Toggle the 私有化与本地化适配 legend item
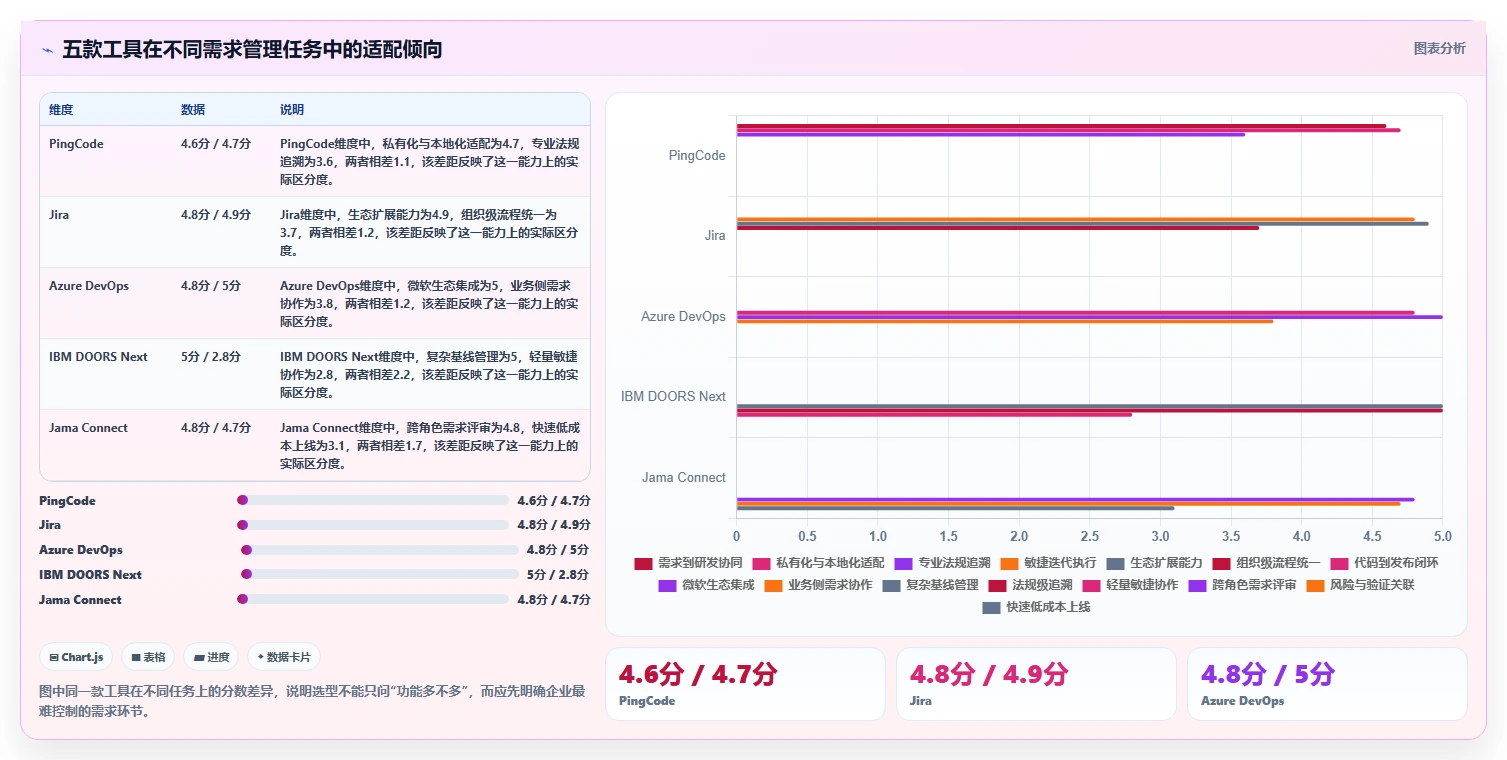1507x760 pixels. tap(818, 563)
